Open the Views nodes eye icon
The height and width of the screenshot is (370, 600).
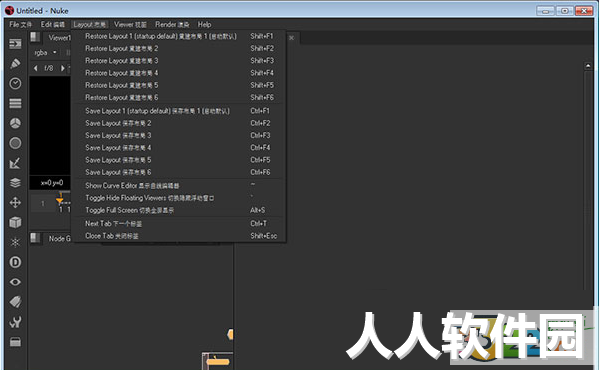(15, 282)
